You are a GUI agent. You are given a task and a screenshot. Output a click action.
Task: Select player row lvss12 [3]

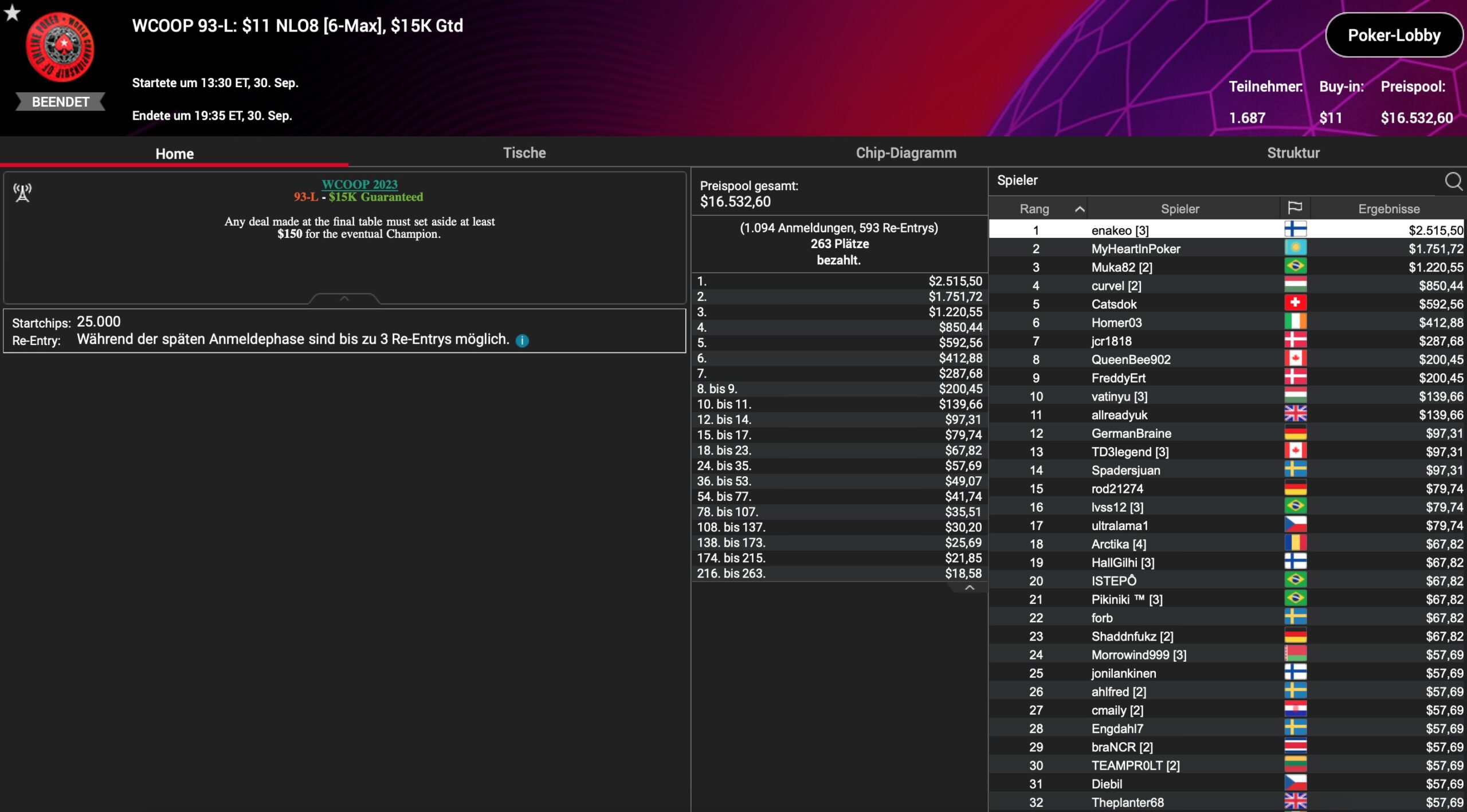pos(1226,507)
